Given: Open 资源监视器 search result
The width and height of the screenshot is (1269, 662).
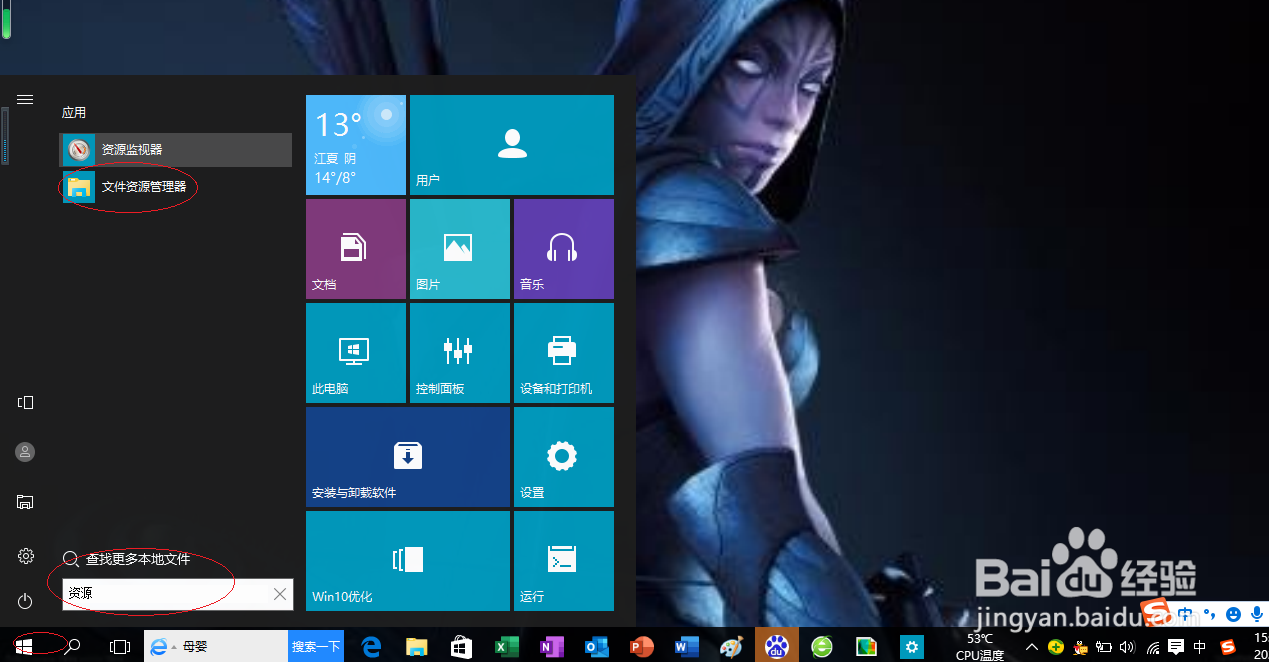Looking at the screenshot, I should pyautogui.click(x=176, y=150).
